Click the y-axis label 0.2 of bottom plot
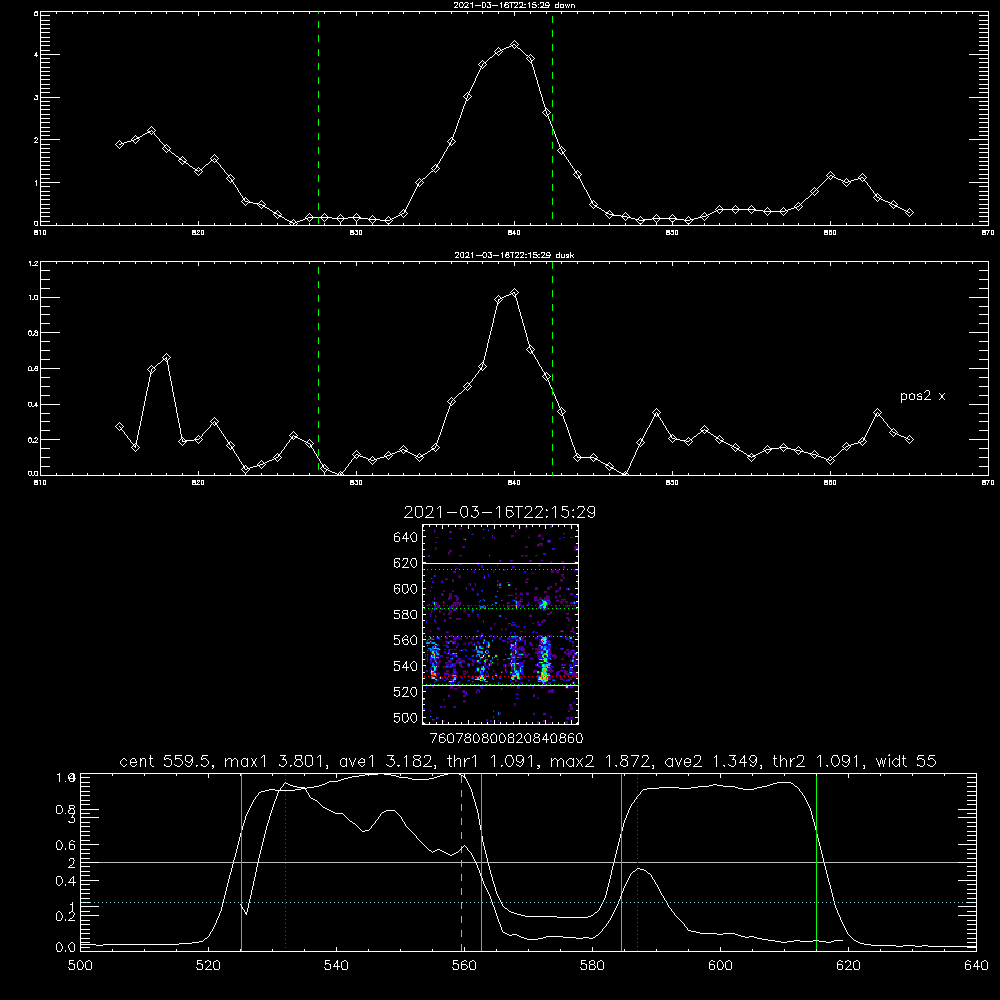Screen dimensions: 1000x1000 click(x=65, y=916)
